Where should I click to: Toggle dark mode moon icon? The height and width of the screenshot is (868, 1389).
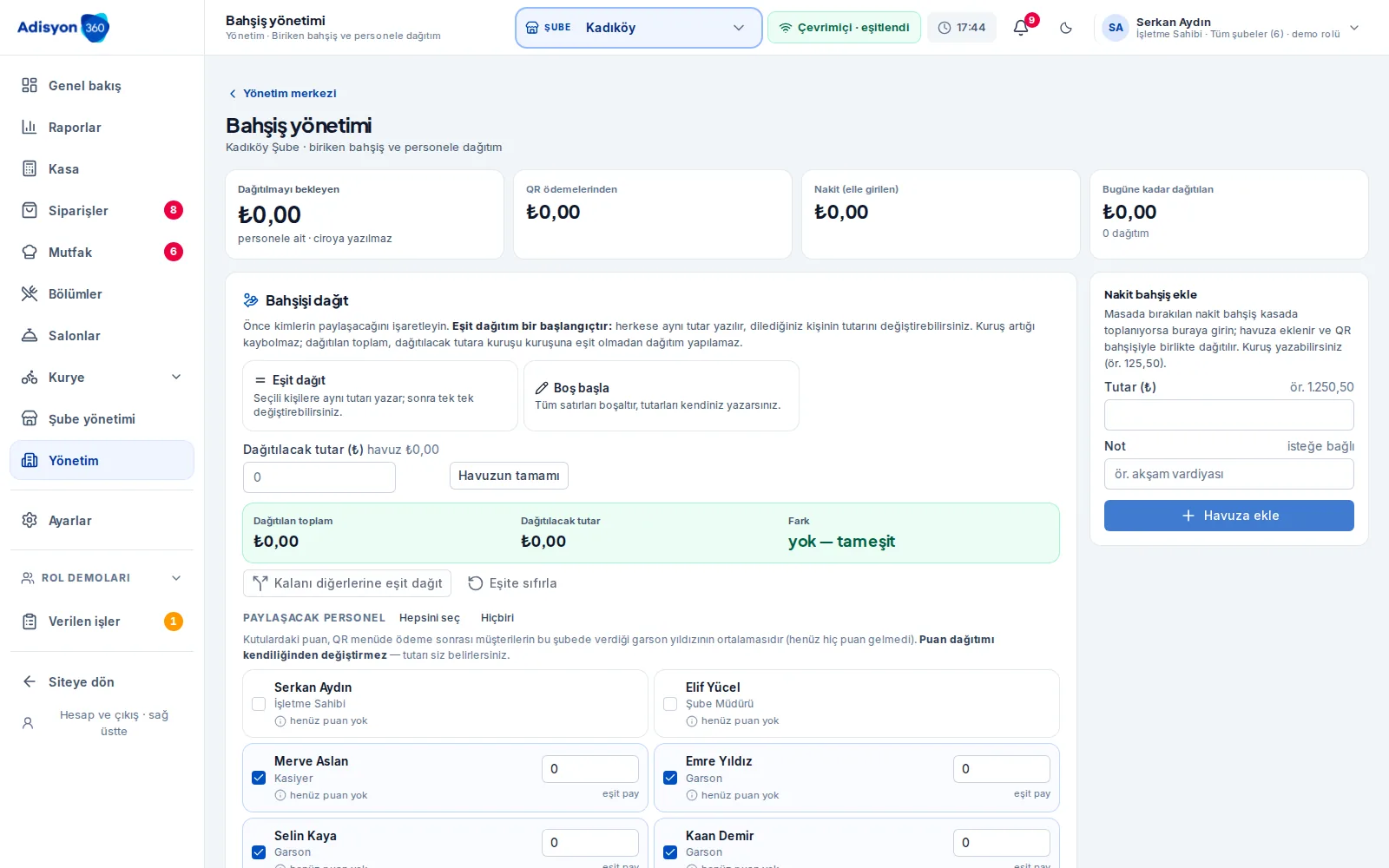tap(1066, 28)
